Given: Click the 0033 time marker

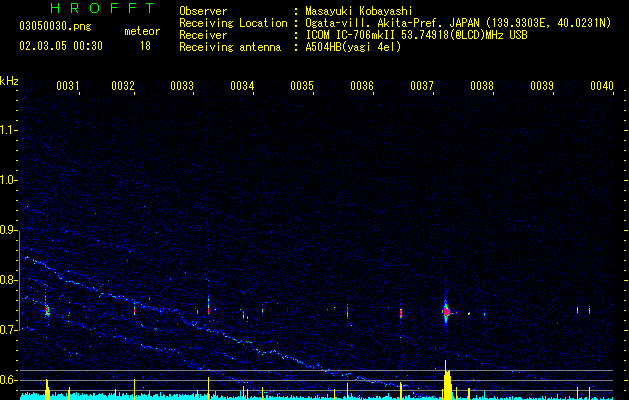Looking at the screenshot, I should click(x=182, y=86).
